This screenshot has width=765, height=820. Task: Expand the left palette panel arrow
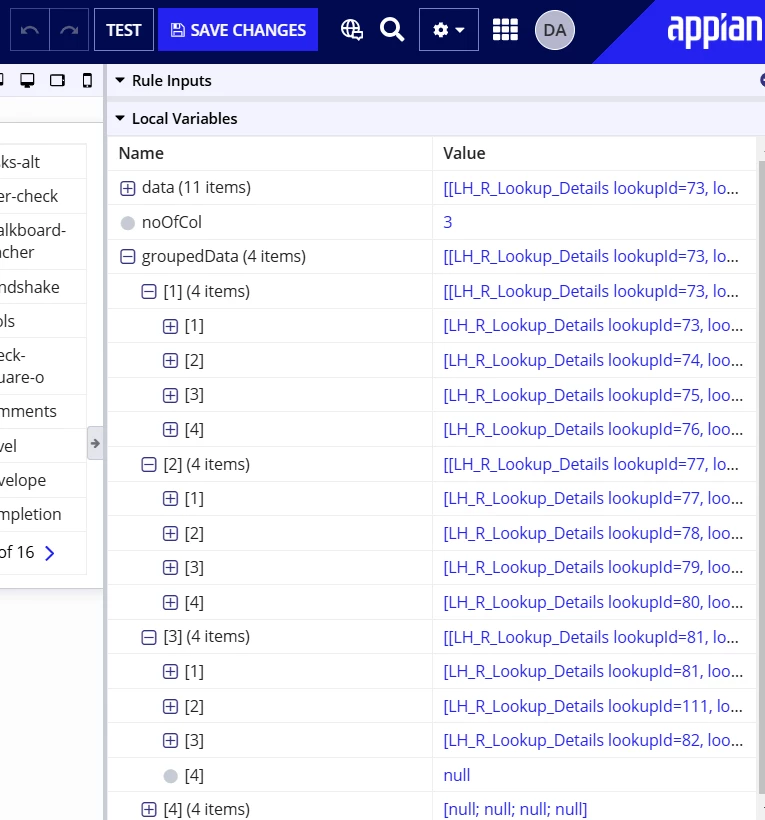[x=95, y=443]
